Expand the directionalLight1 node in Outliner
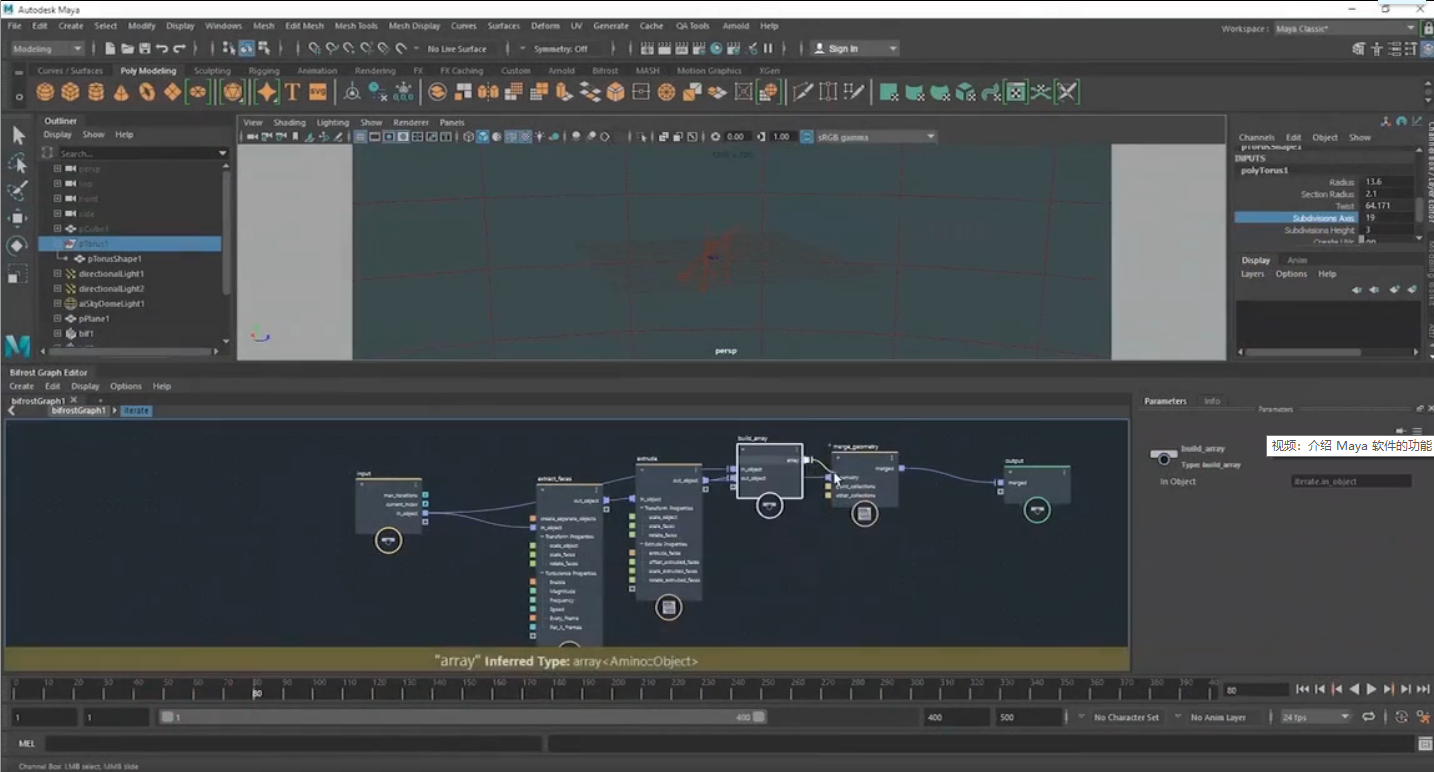 58,274
